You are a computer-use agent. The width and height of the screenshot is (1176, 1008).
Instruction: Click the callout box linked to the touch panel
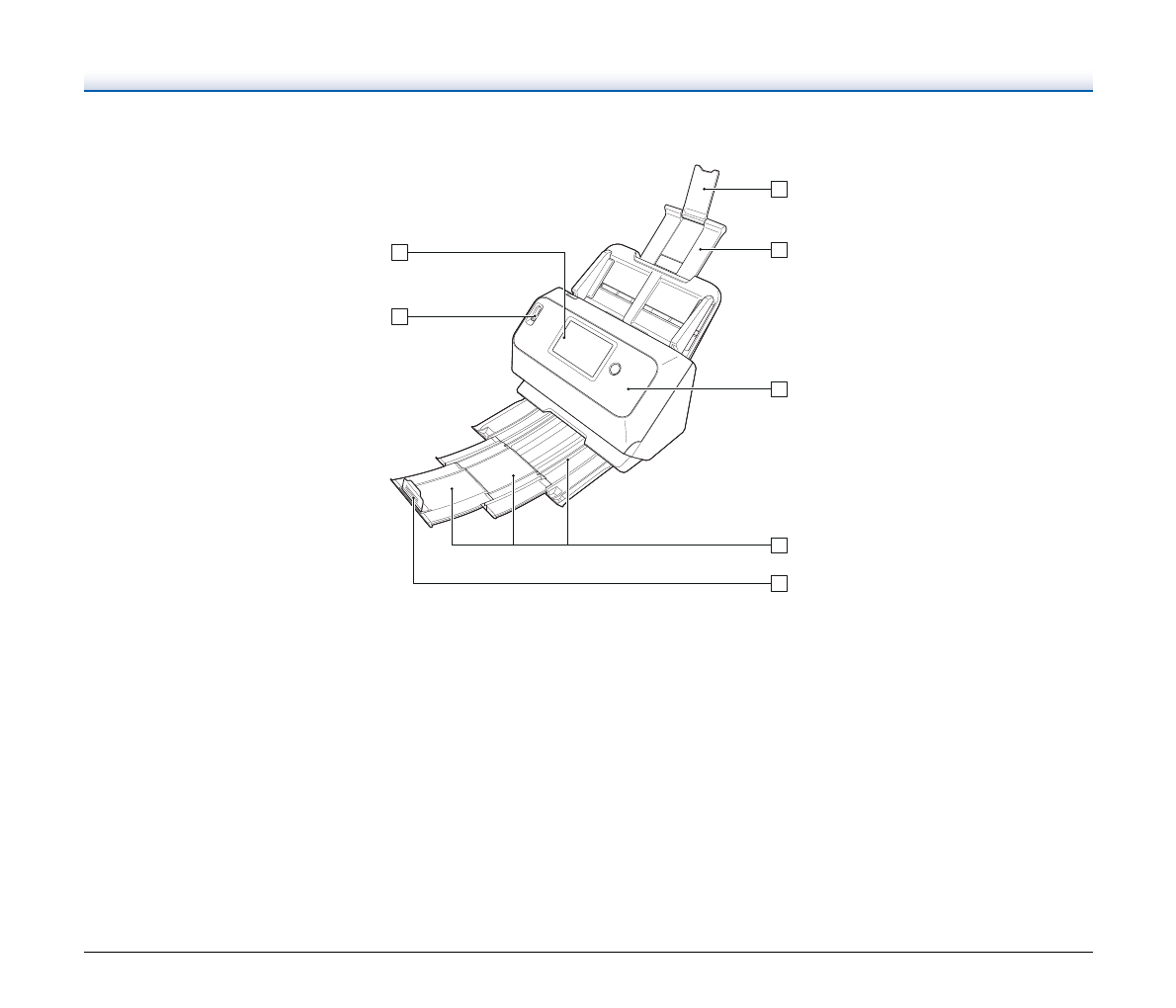pyautogui.click(x=398, y=253)
